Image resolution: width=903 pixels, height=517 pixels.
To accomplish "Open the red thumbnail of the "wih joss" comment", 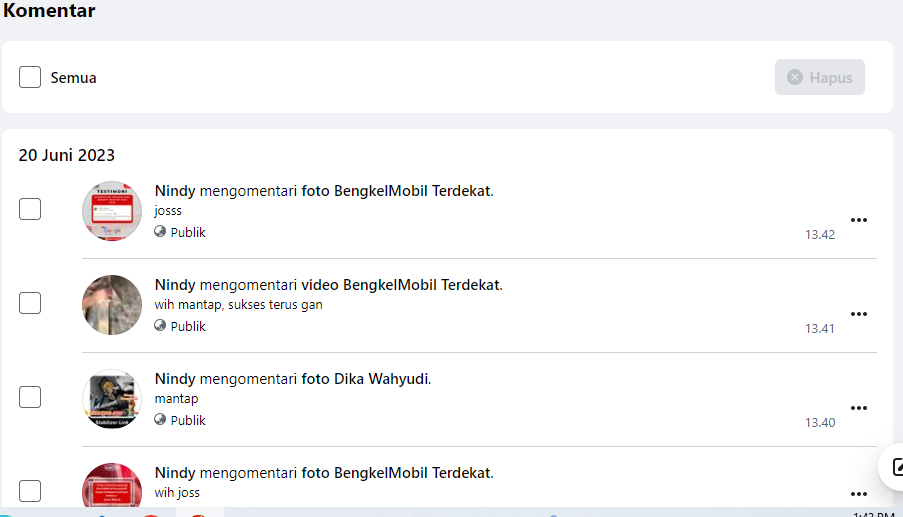I will coord(112,485).
